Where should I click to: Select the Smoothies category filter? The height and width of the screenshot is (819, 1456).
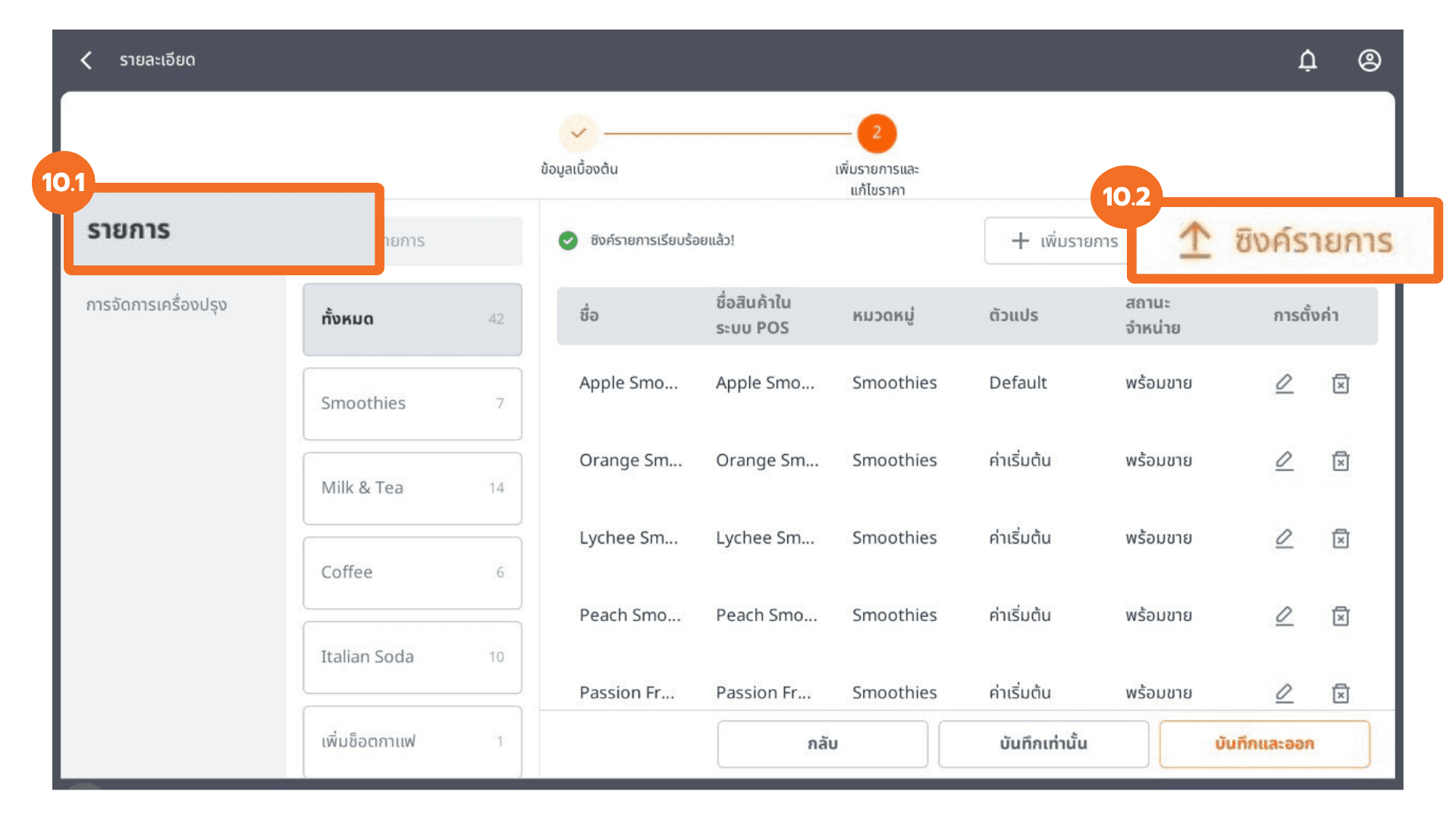[x=412, y=403]
